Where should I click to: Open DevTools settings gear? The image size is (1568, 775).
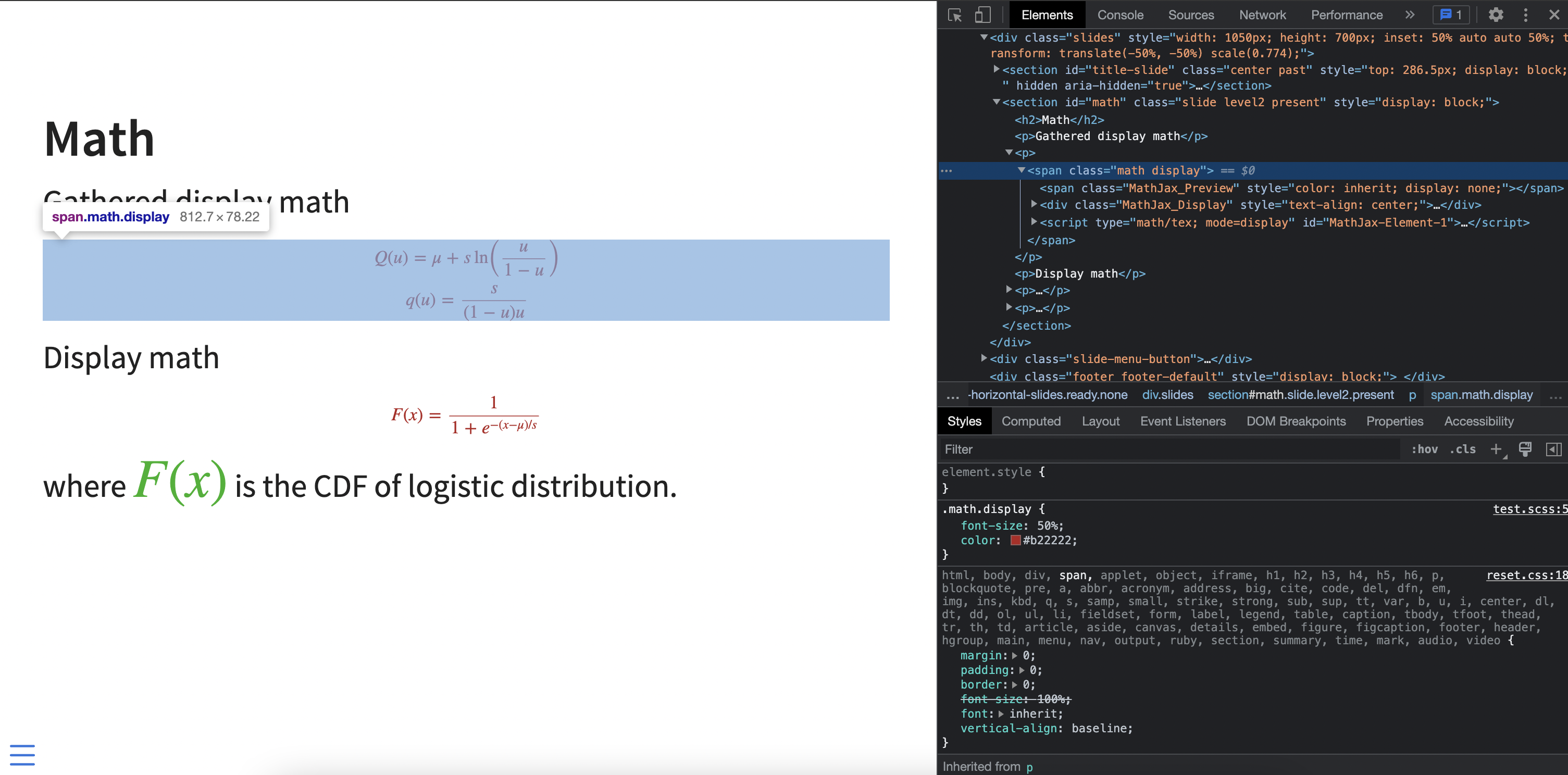click(x=1496, y=15)
